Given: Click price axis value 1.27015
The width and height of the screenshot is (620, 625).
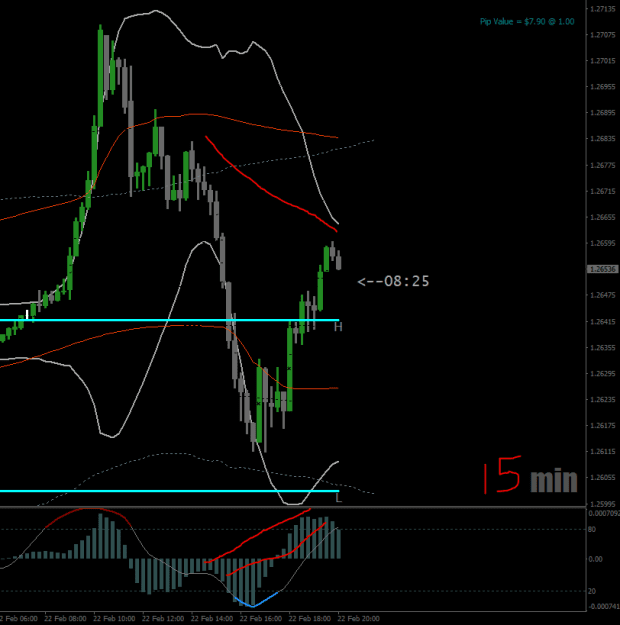Looking at the screenshot, I should 603,61.
